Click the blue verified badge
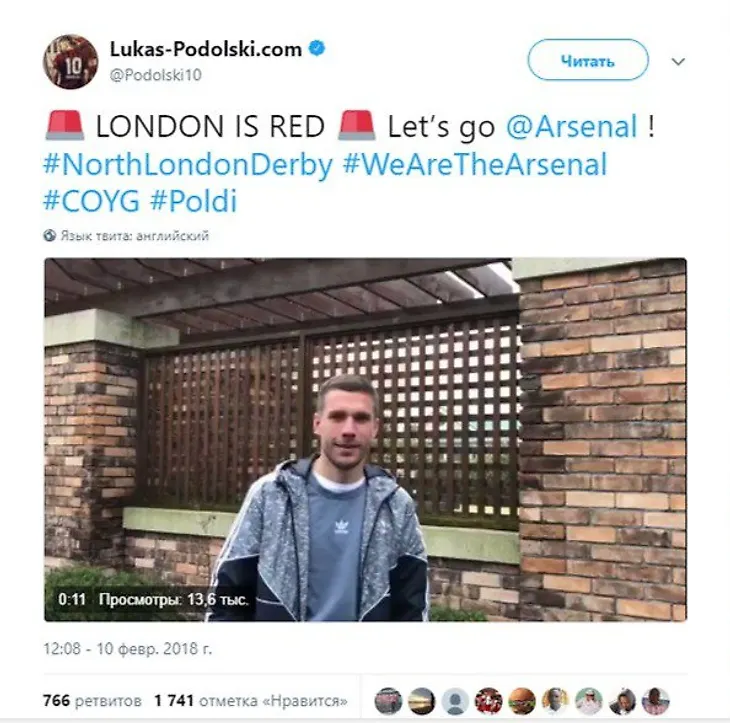Image resolution: width=730 pixels, height=723 pixels. click(318, 48)
